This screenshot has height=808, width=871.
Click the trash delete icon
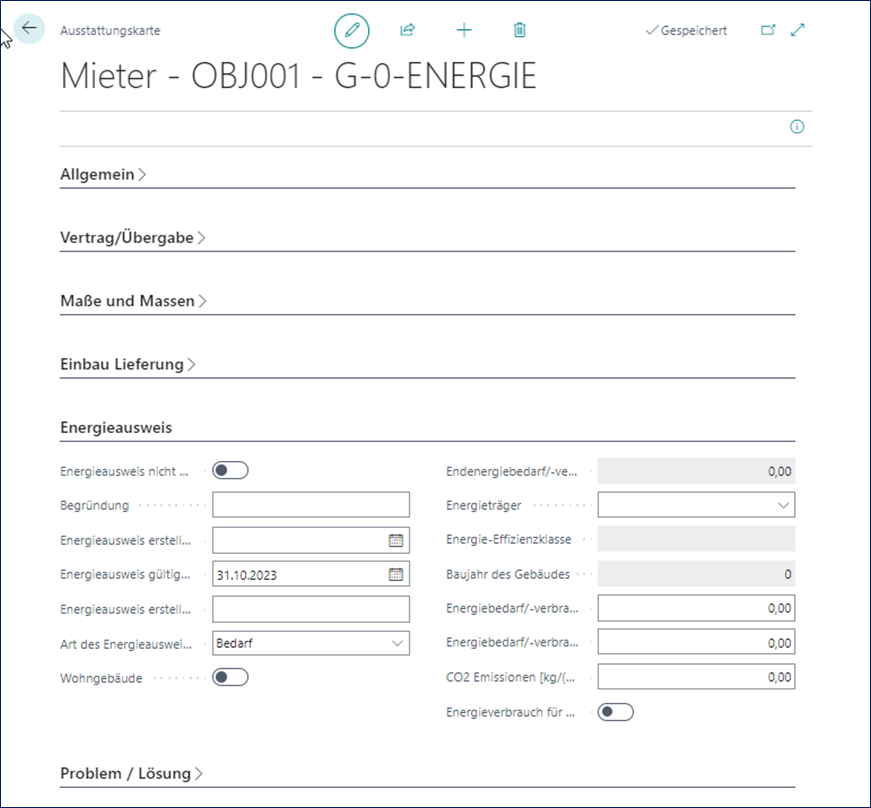[519, 30]
